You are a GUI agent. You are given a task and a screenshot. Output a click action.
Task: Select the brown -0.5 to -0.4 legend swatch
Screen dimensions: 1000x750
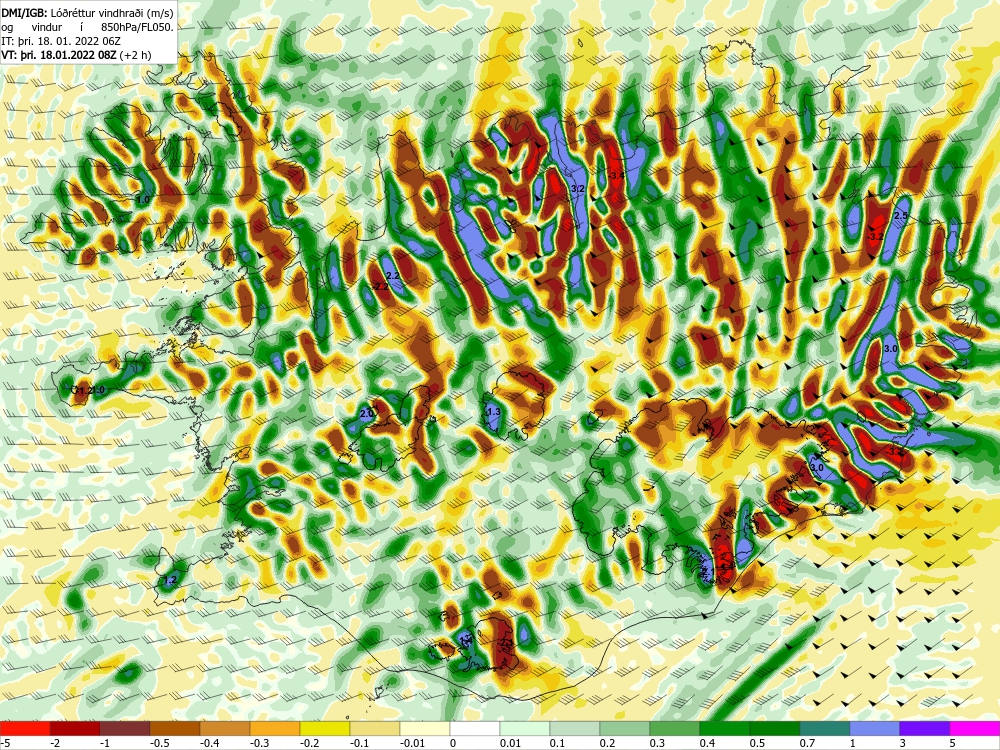pyautogui.click(x=175, y=729)
